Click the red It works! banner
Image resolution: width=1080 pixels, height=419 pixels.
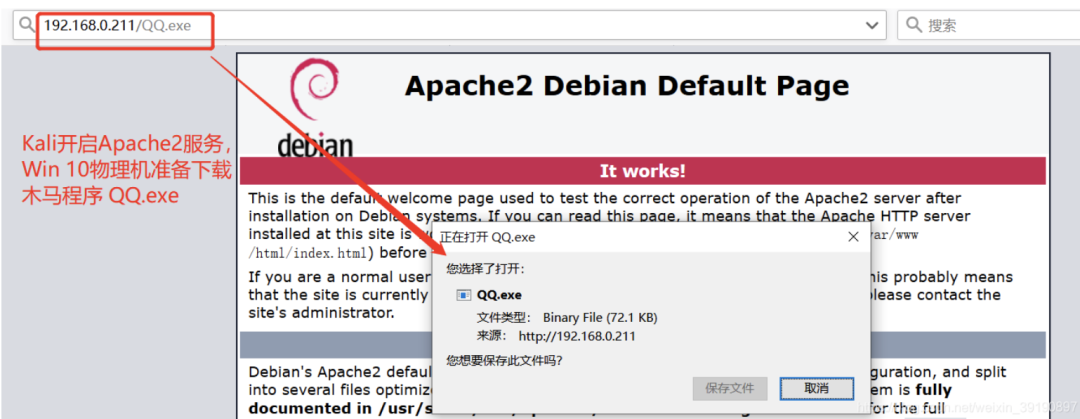tap(643, 171)
